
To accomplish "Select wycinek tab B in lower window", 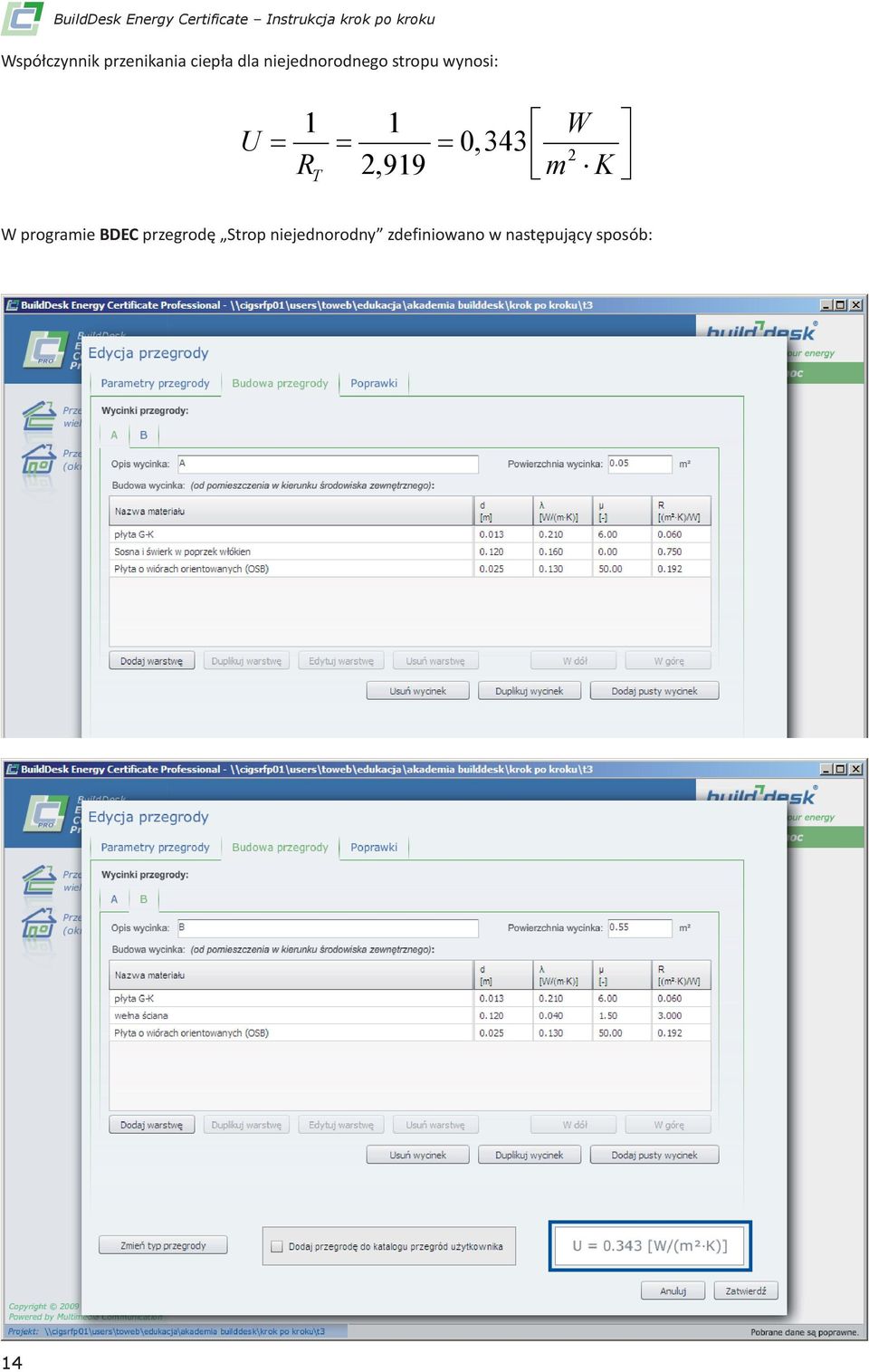I will tap(143, 899).
